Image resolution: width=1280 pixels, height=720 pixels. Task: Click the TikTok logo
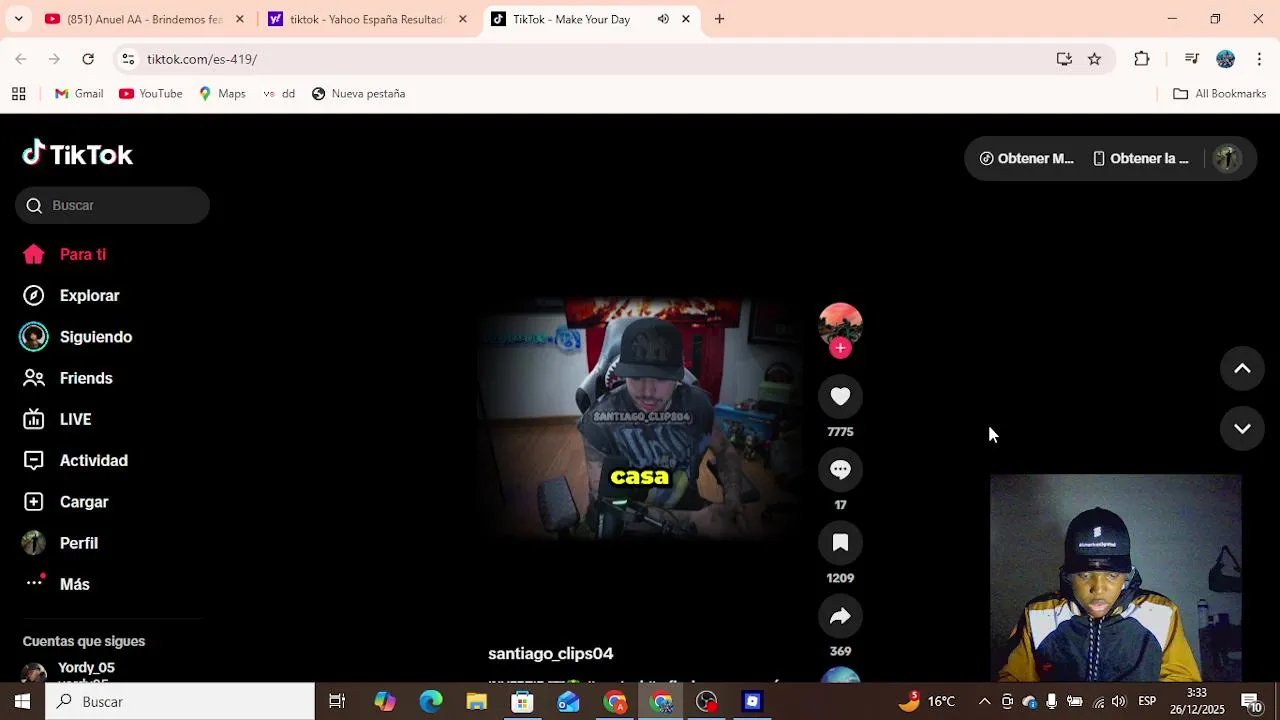coord(77,154)
